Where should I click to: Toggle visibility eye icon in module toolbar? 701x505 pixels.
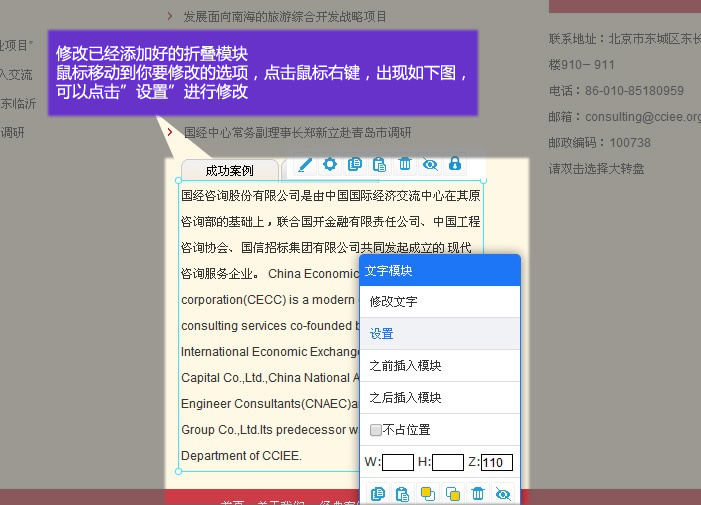(430, 164)
